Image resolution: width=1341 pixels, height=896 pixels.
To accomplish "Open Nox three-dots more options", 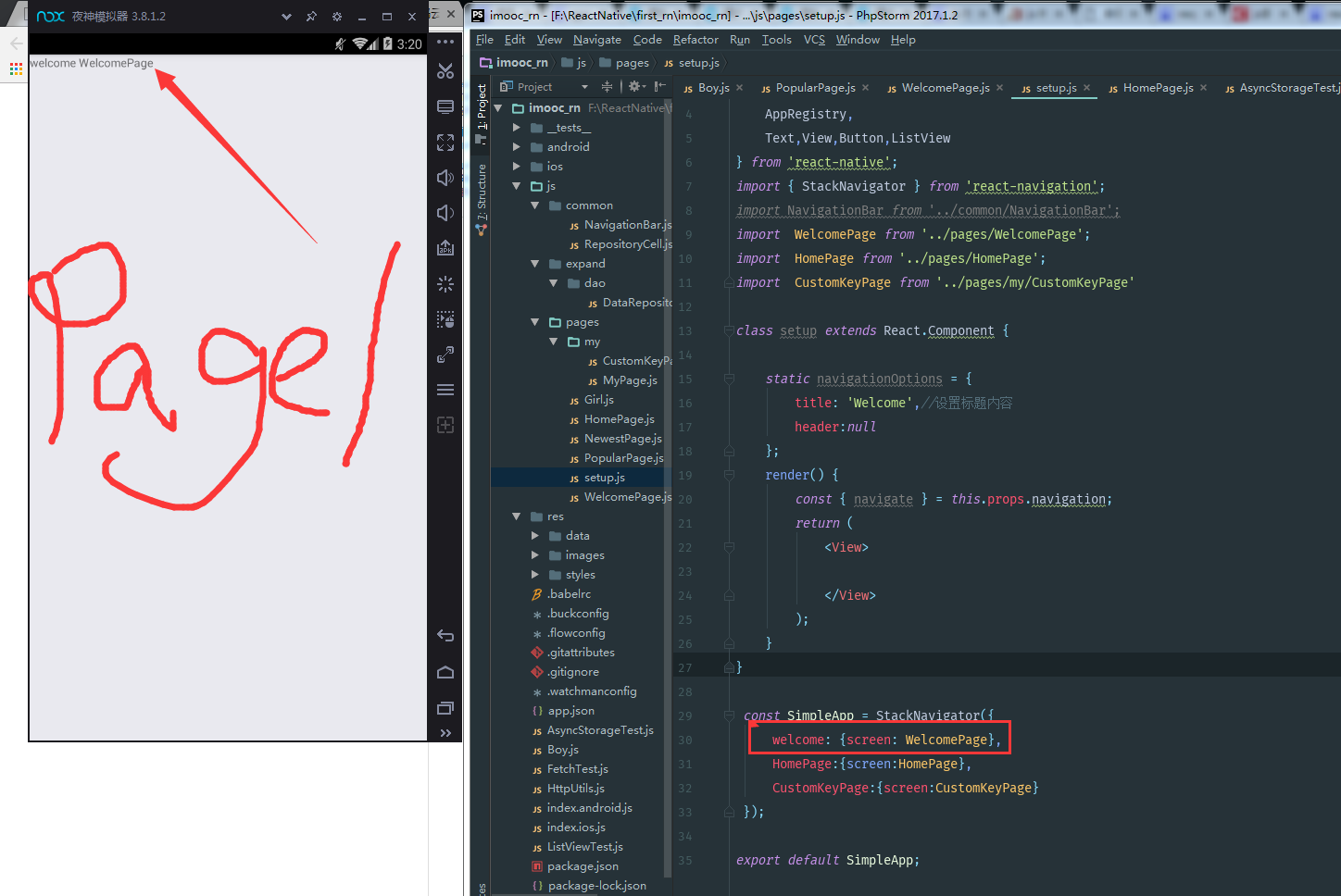I will pyautogui.click(x=445, y=42).
